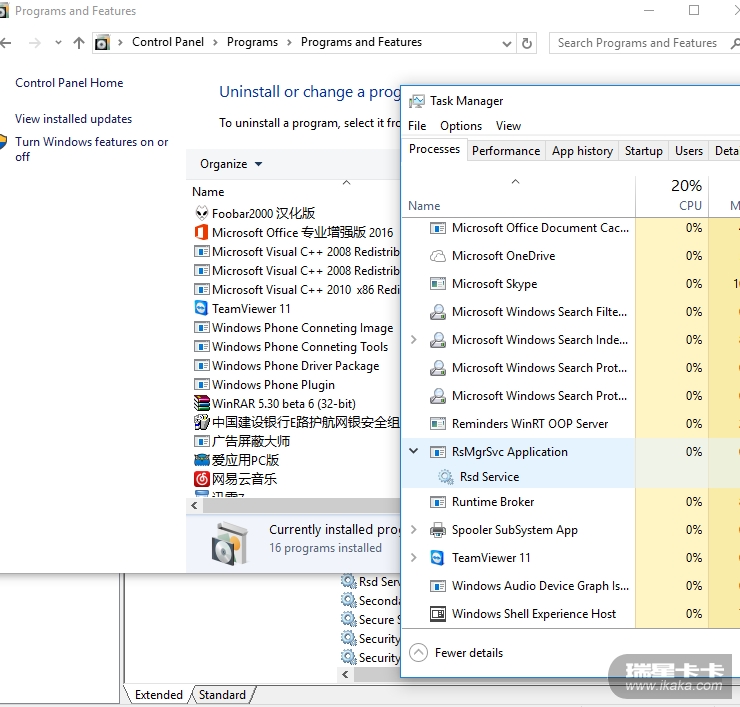Select Microsoft Visual C++ 2010 x86 entry
Viewport: 740px width, 707px height.
coord(296,289)
